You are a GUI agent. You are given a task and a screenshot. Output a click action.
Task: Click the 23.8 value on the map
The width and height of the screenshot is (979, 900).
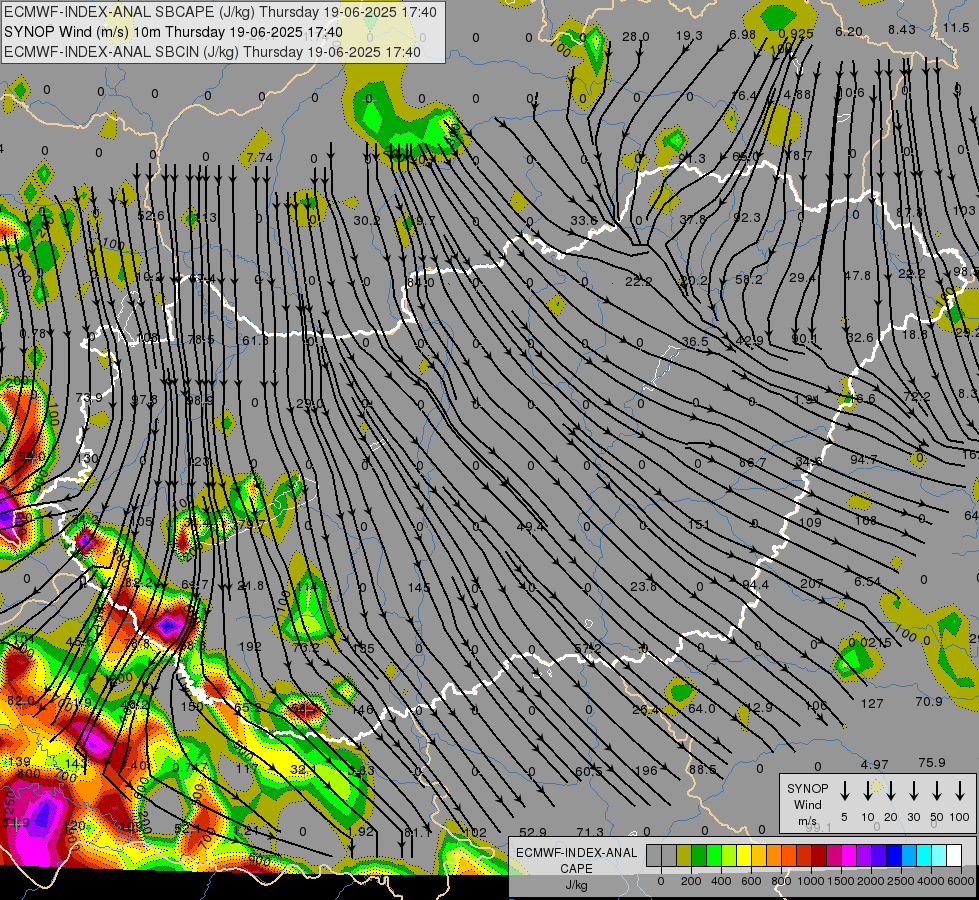tap(643, 586)
